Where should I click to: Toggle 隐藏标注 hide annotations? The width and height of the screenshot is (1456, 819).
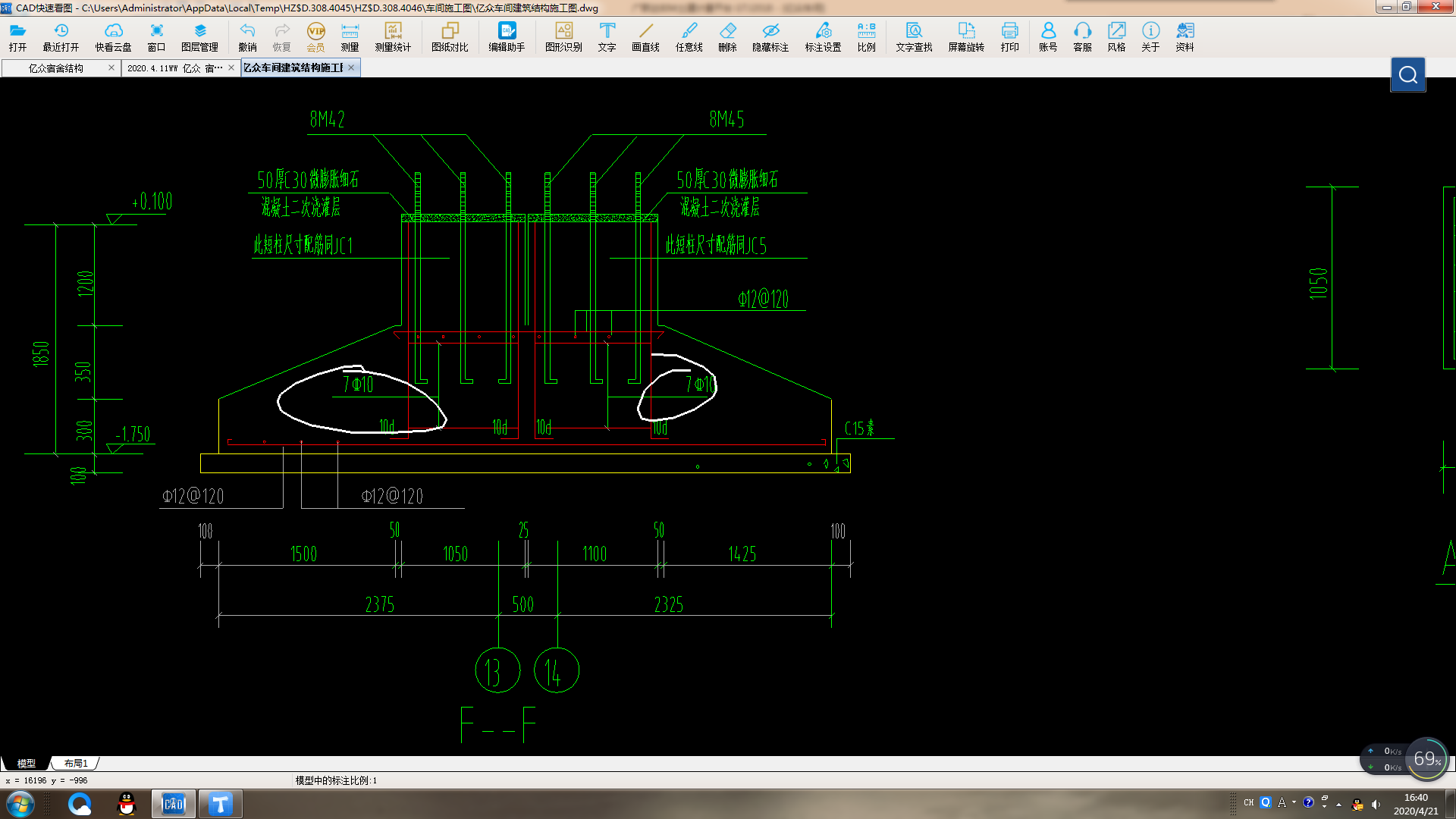pyautogui.click(x=770, y=36)
